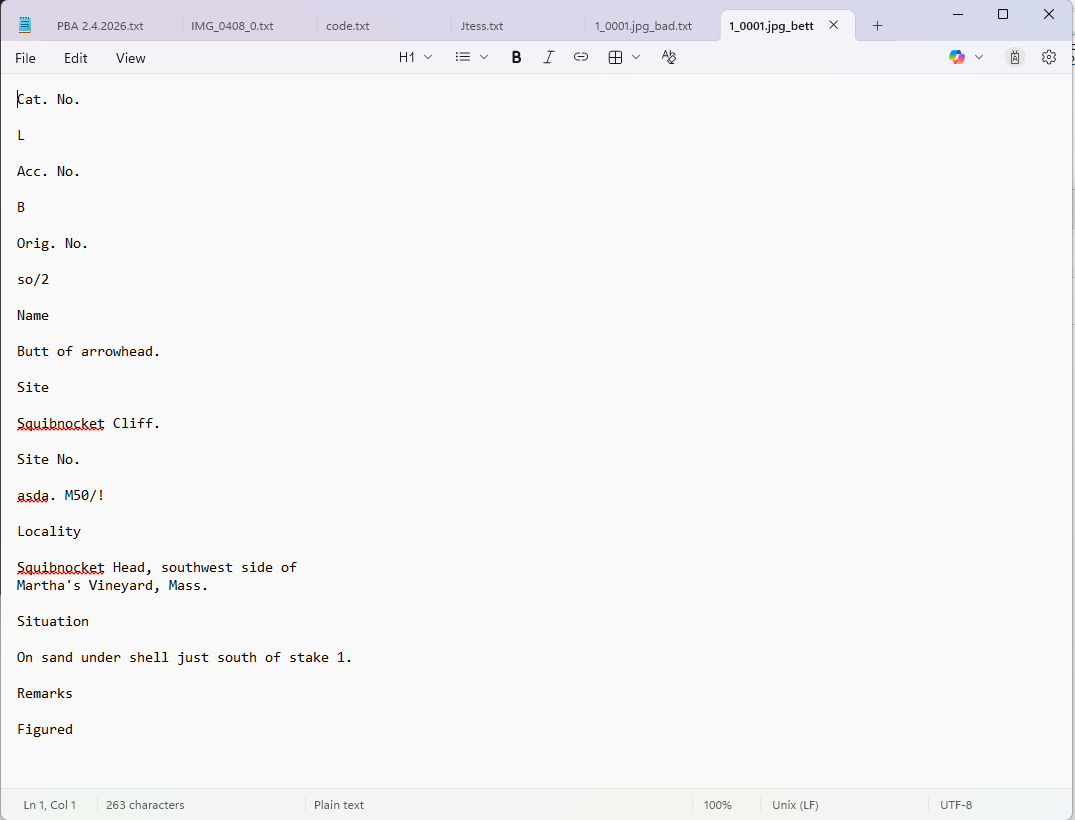Insert a link using the link icon
1075x820 pixels.
tap(581, 58)
